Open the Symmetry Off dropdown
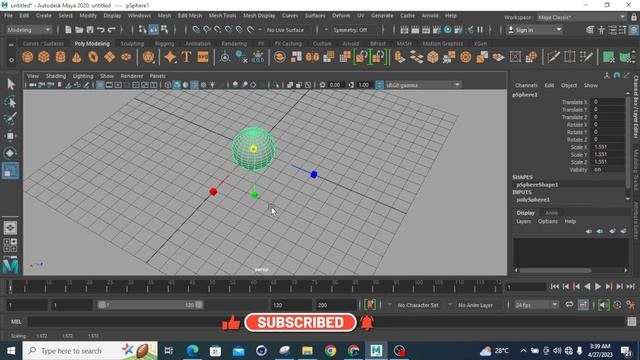This screenshot has width=640, height=360. pos(353,30)
